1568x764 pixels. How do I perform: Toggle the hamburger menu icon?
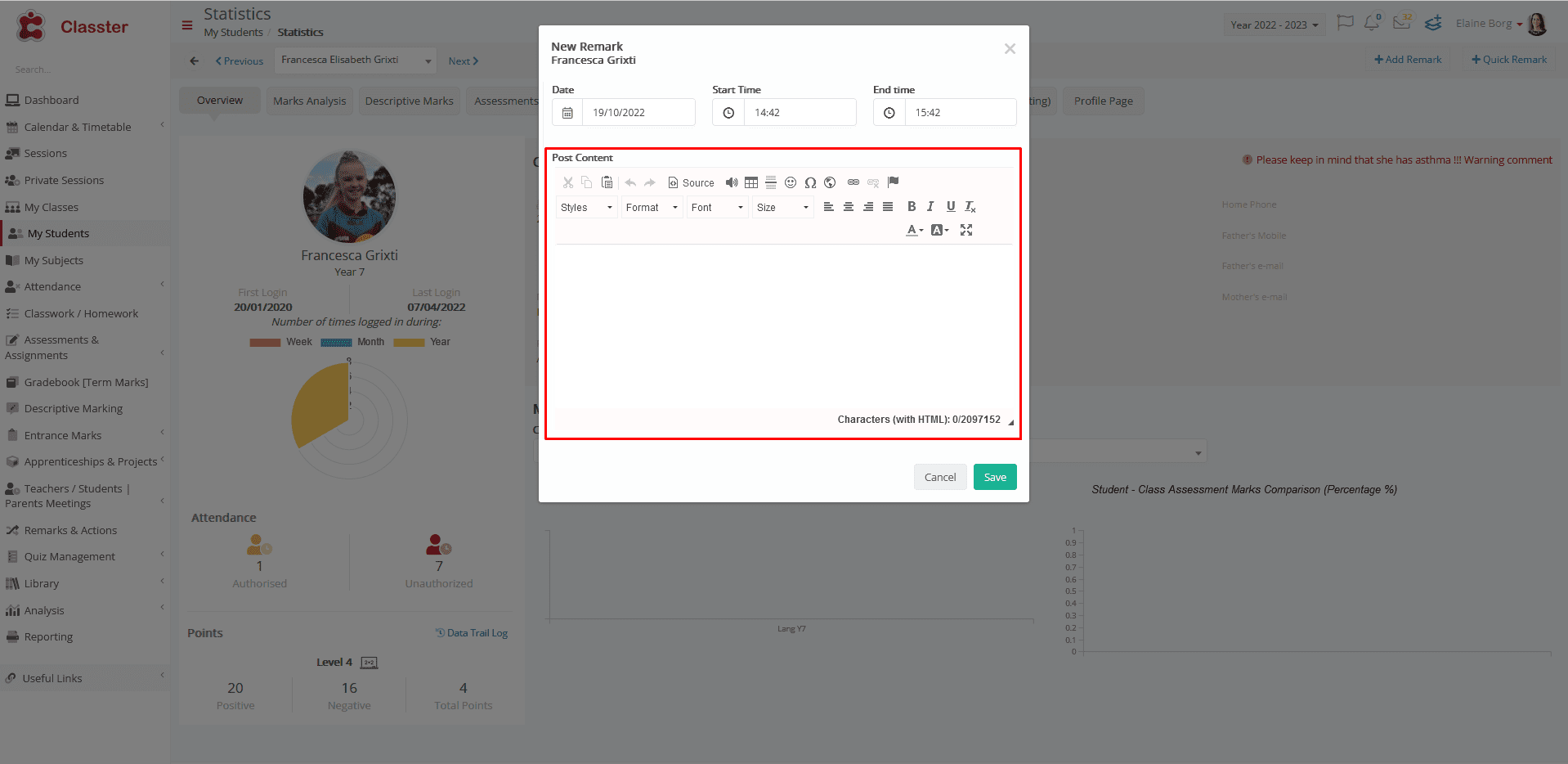coord(187,25)
